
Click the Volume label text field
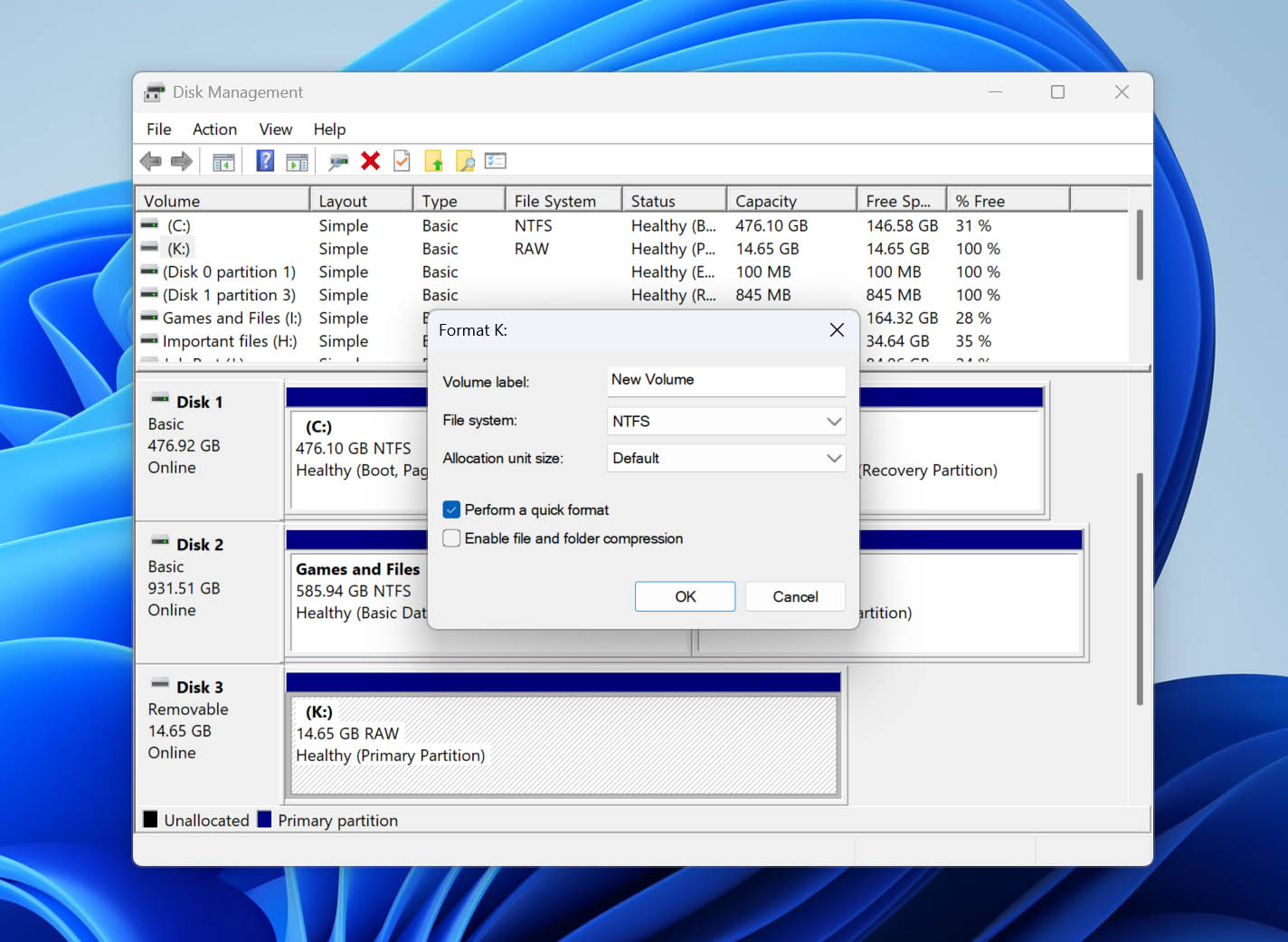click(x=726, y=381)
